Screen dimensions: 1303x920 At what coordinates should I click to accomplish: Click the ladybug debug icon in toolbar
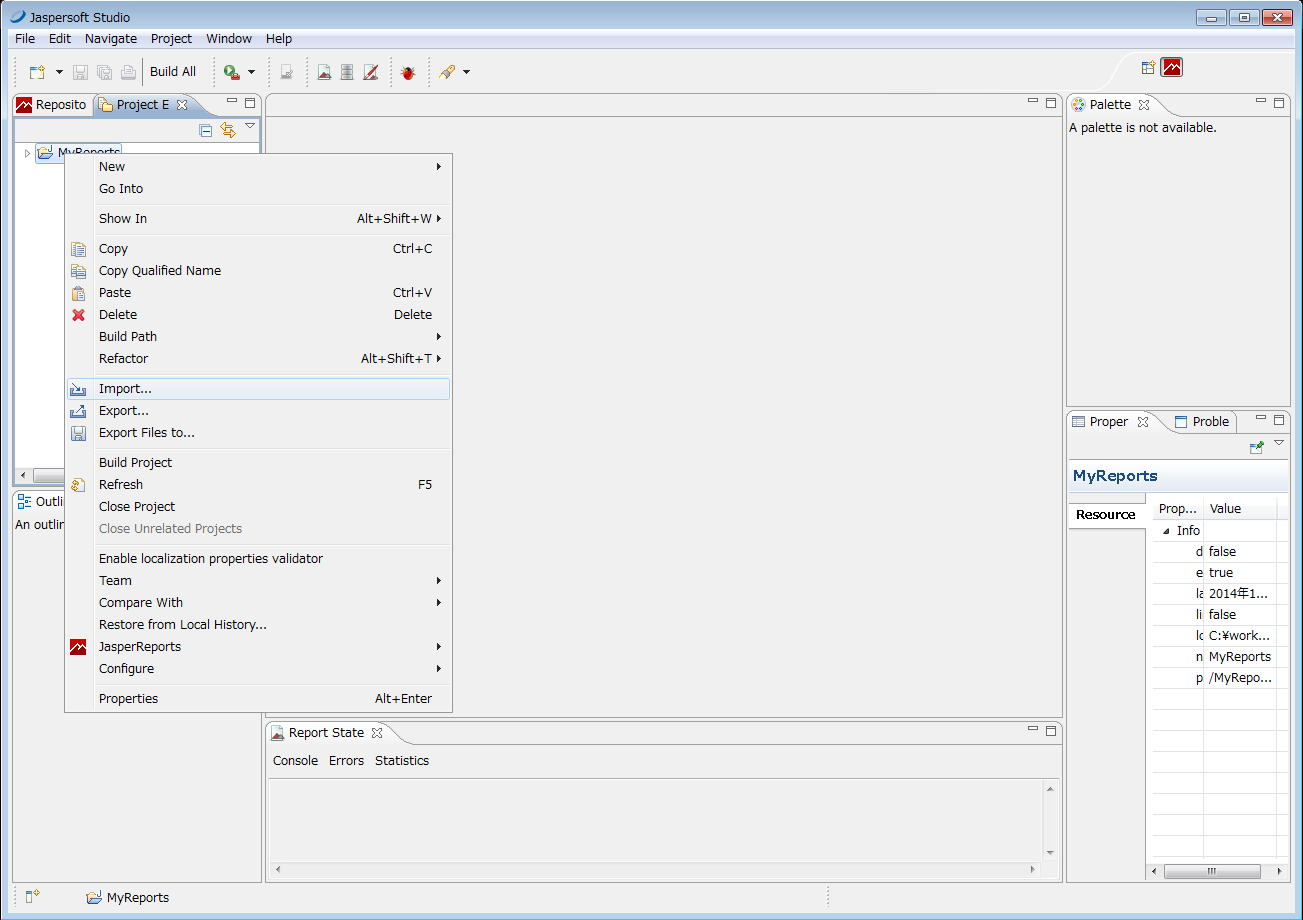(x=407, y=72)
